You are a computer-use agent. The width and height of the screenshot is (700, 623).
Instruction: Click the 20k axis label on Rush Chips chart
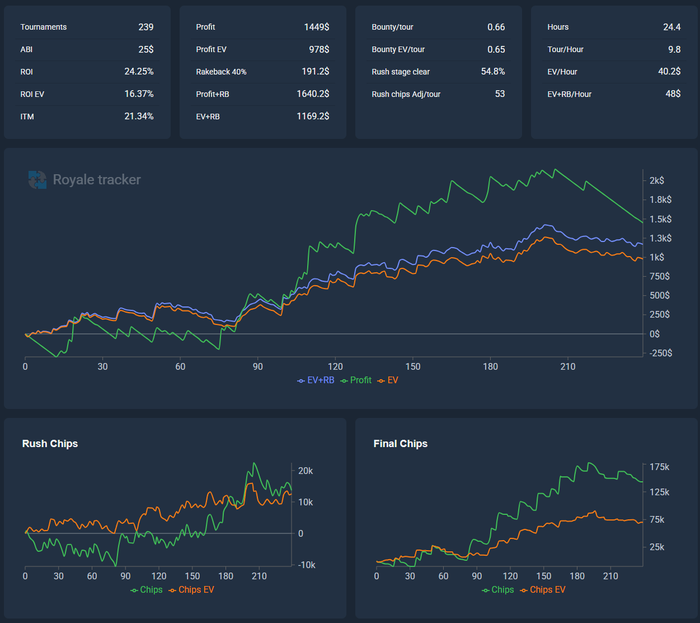click(x=306, y=471)
